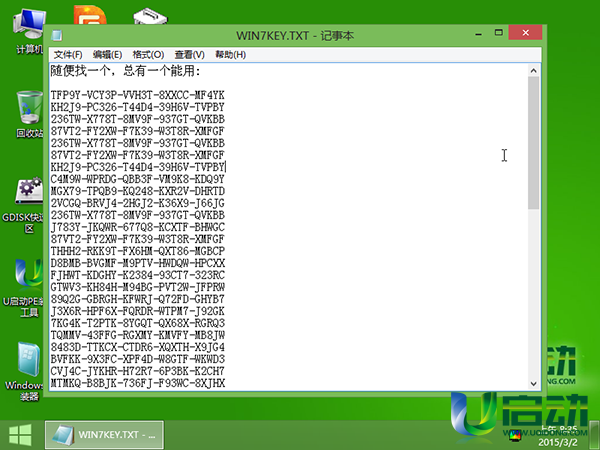Minimize the Notepad window
Image resolution: width=600 pixels, height=450 pixels.
[478, 34]
